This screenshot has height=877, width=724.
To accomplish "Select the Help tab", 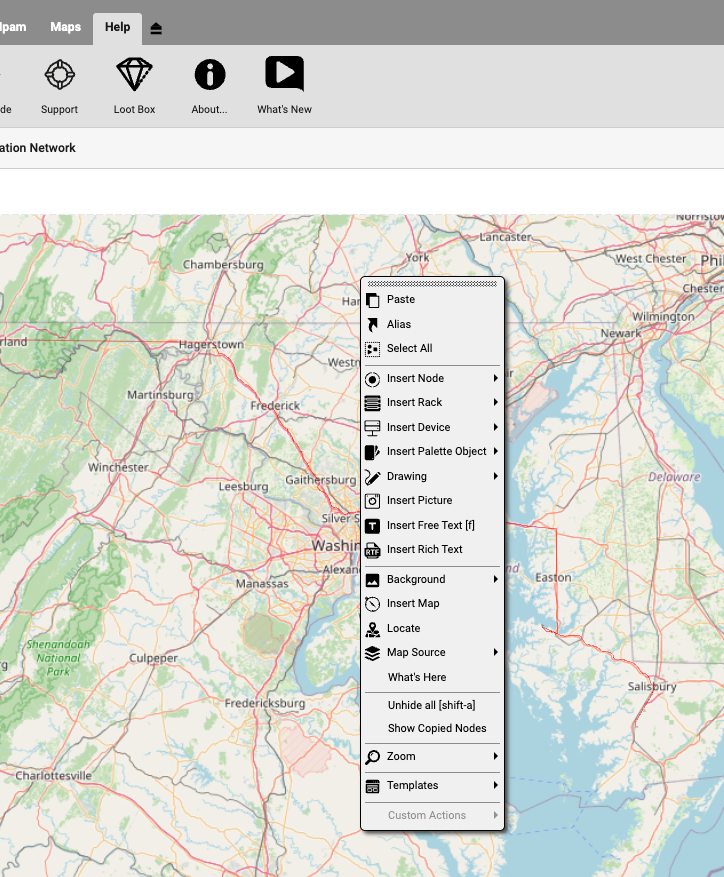I will tap(117, 27).
